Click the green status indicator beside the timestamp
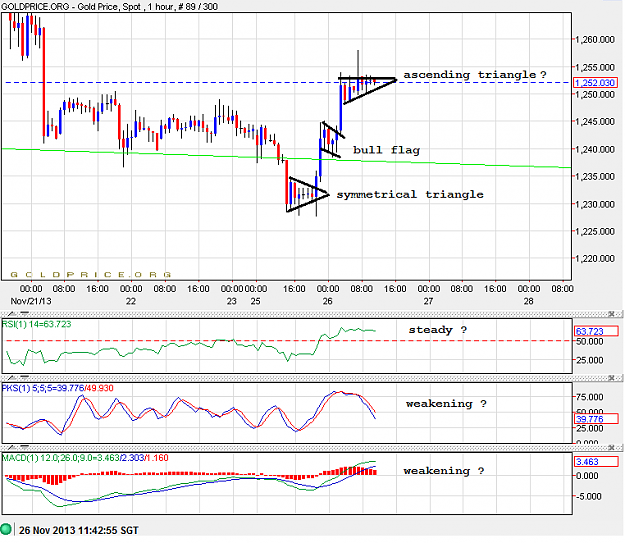 (x=6, y=530)
